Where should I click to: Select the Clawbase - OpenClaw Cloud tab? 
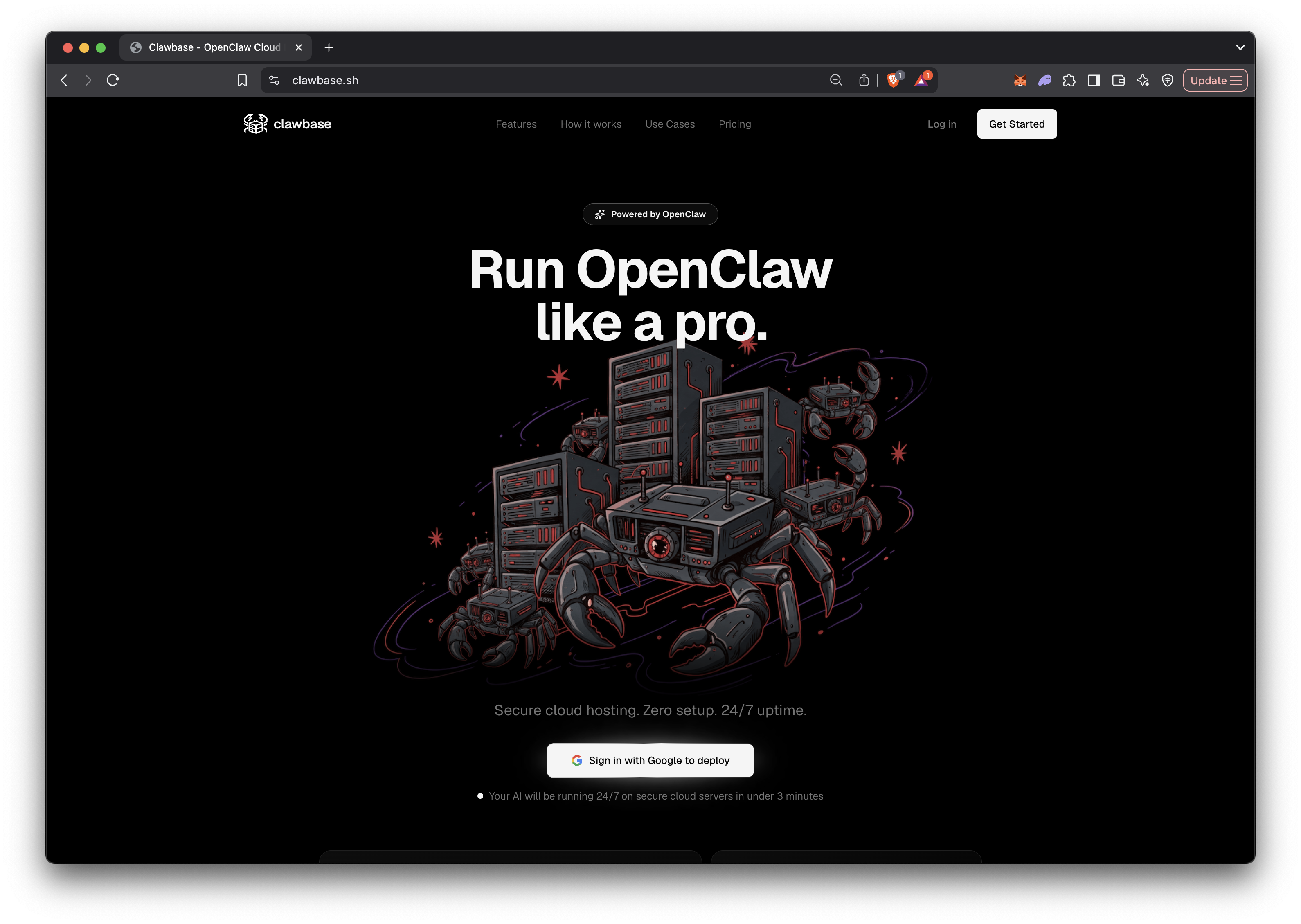pyautogui.click(x=210, y=47)
